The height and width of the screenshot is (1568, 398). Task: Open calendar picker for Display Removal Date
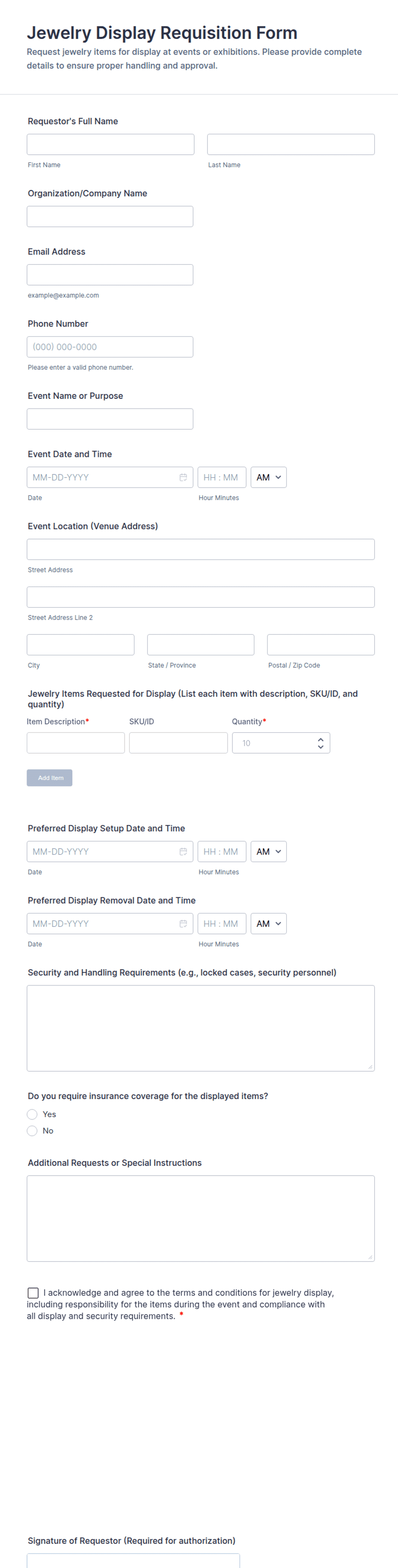pyautogui.click(x=183, y=923)
